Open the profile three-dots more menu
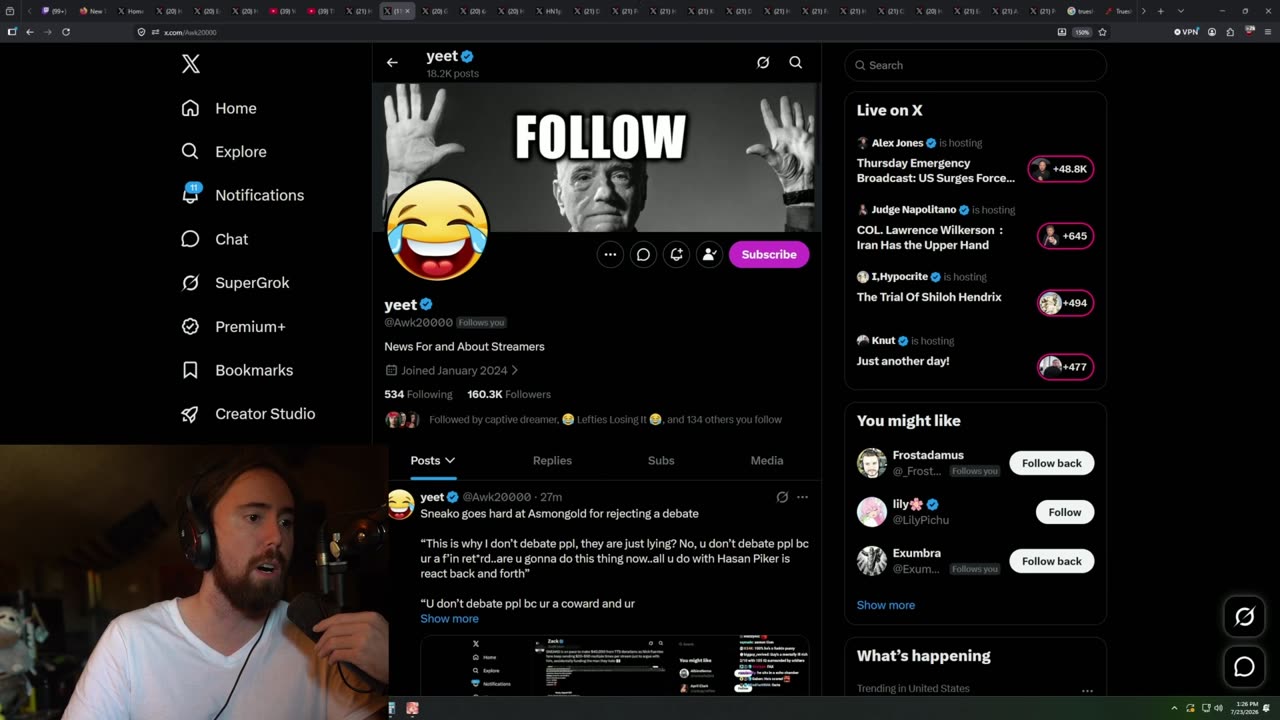Viewport: 1280px width, 720px height. [610, 255]
